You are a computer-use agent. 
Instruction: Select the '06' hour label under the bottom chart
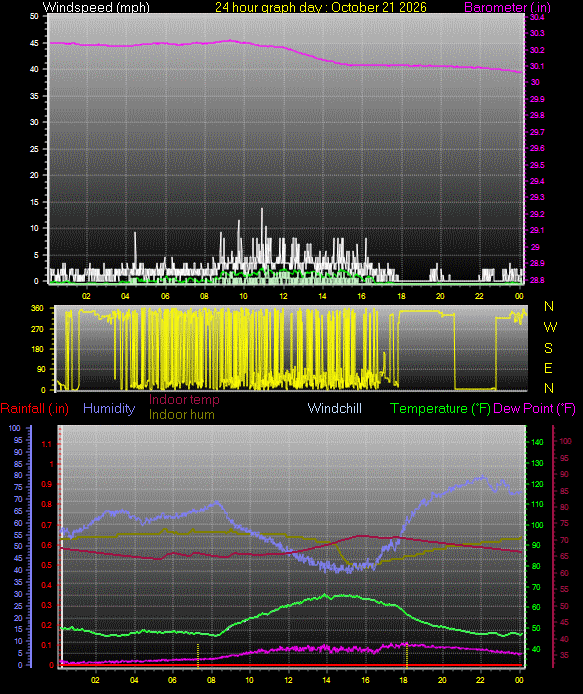173,680
